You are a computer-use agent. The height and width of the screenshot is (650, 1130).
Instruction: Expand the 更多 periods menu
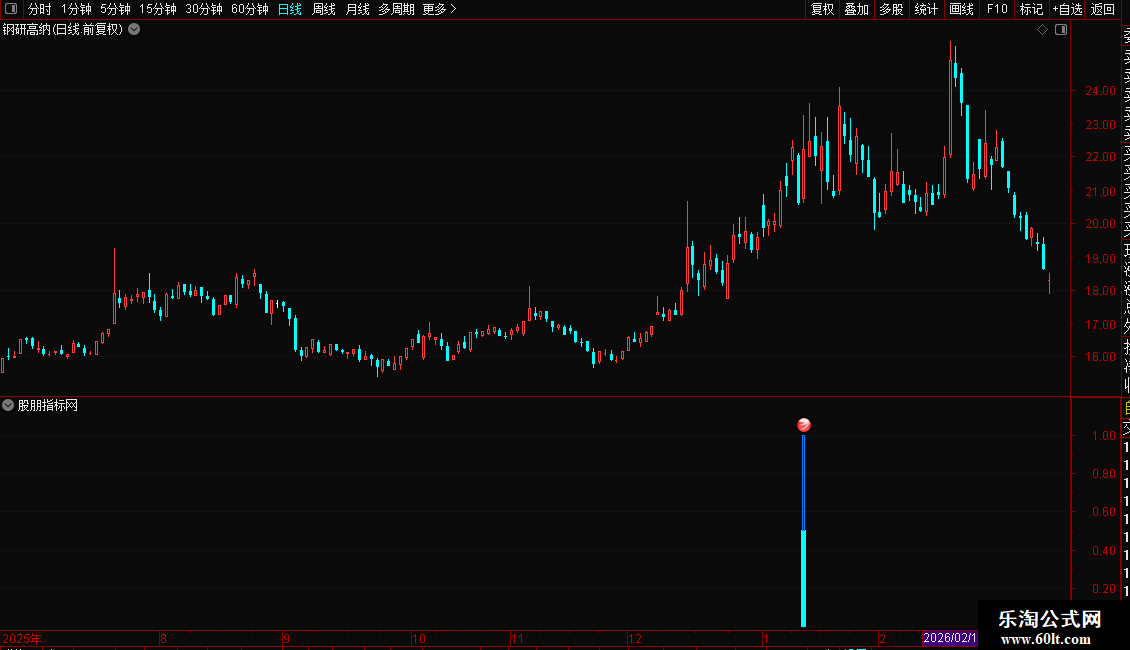tap(440, 9)
